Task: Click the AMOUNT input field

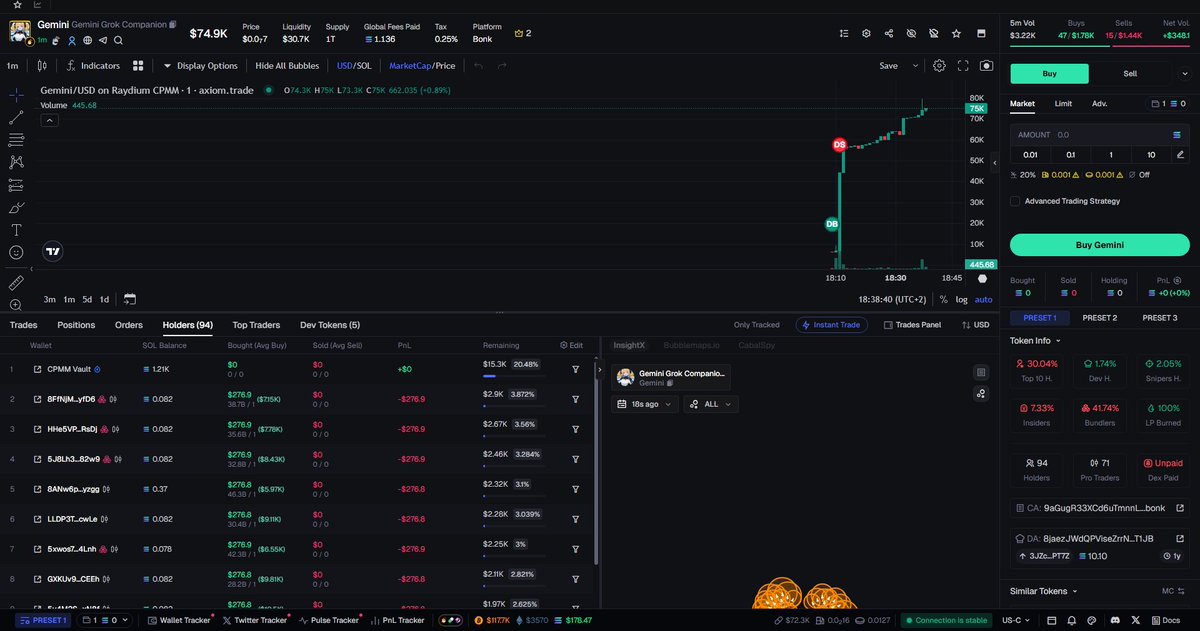Action: click(1099, 134)
